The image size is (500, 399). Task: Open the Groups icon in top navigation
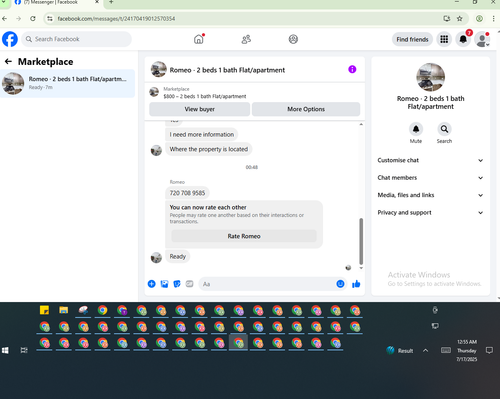pos(293,39)
